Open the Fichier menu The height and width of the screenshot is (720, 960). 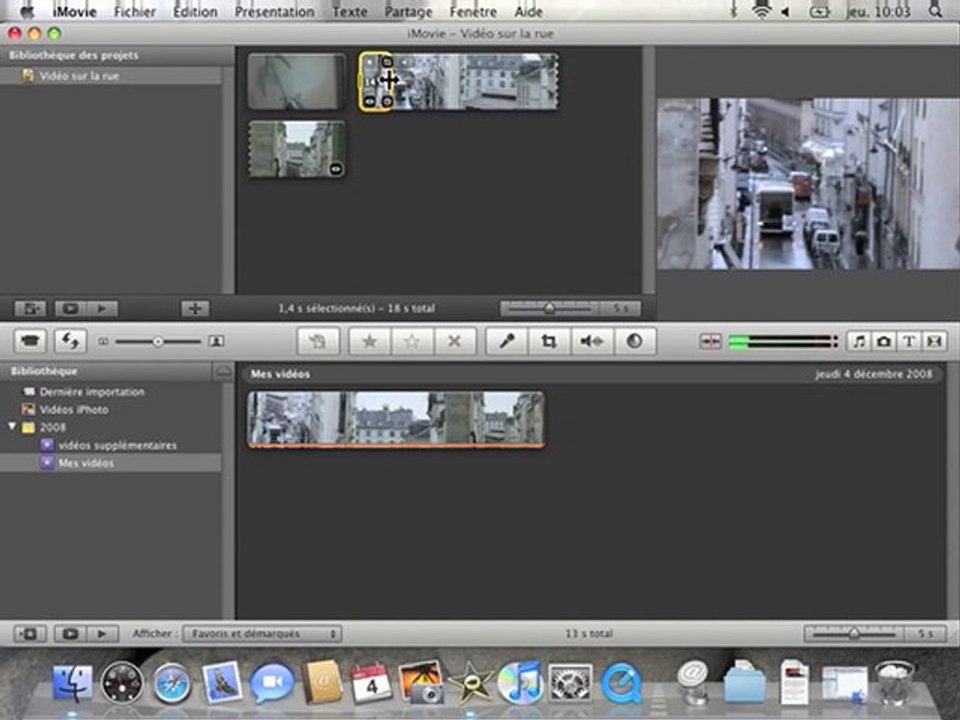tap(135, 12)
